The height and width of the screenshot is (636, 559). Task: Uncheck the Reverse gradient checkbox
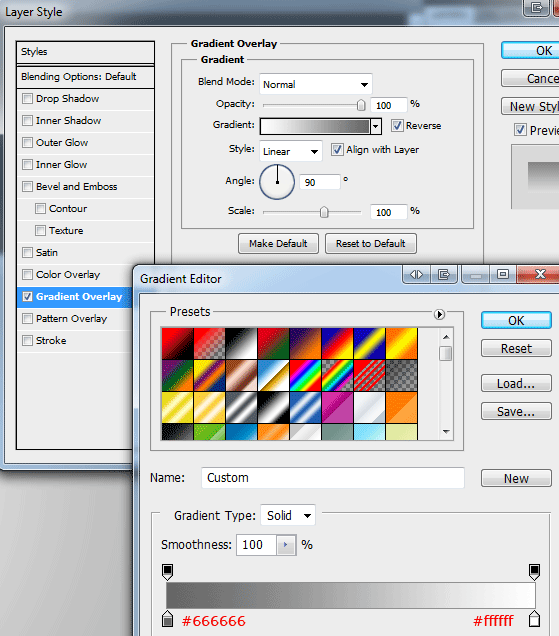click(397, 125)
